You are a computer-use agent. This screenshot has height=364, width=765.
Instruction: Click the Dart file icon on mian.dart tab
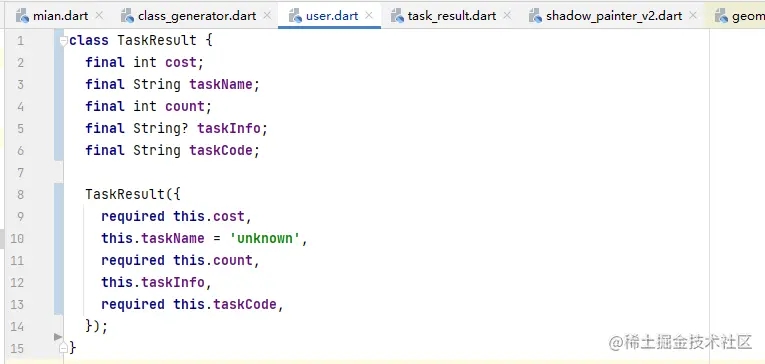pyautogui.click(x=22, y=16)
